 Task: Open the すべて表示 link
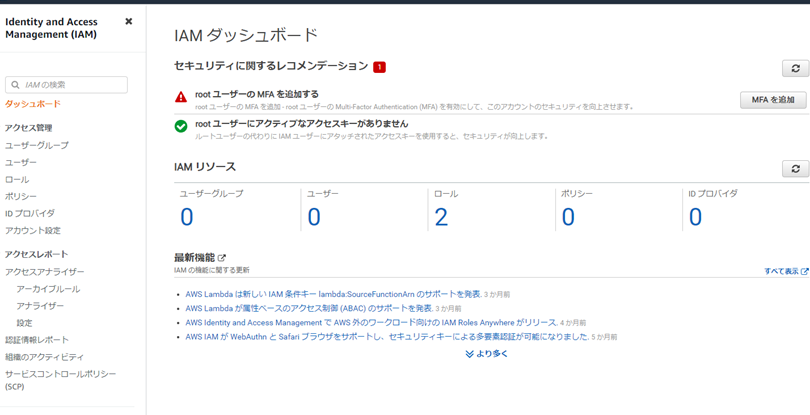[x=786, y=271]
